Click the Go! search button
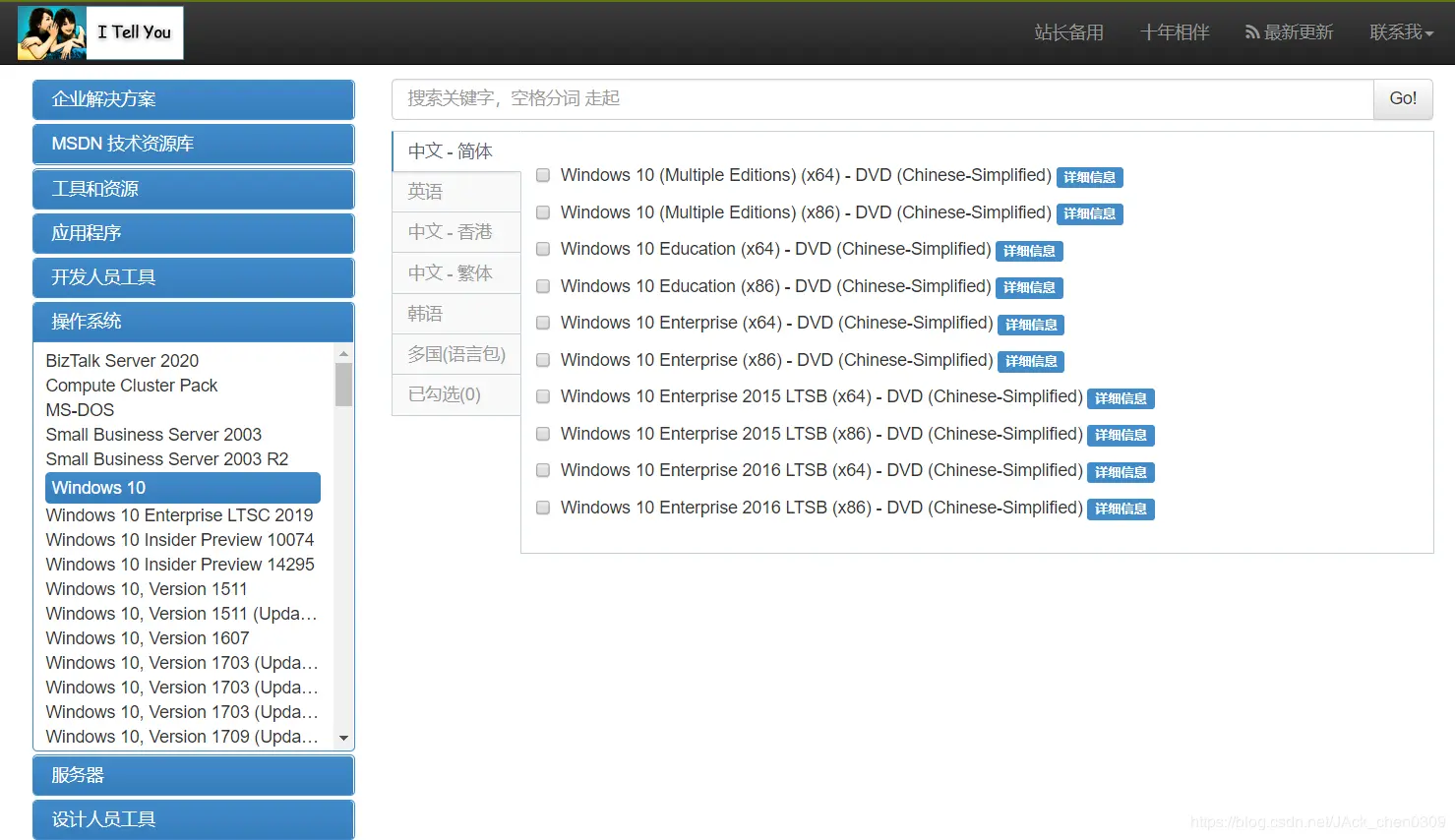The image size is (1455, 840). point(1403,99)
